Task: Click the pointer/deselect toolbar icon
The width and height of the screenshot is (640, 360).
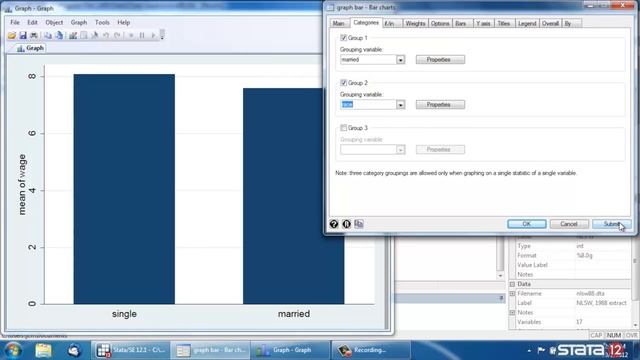Action: point(95,36)
